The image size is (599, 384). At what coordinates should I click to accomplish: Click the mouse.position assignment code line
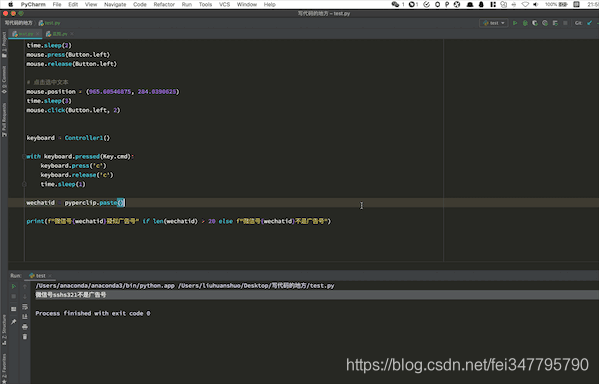[103, 92]
